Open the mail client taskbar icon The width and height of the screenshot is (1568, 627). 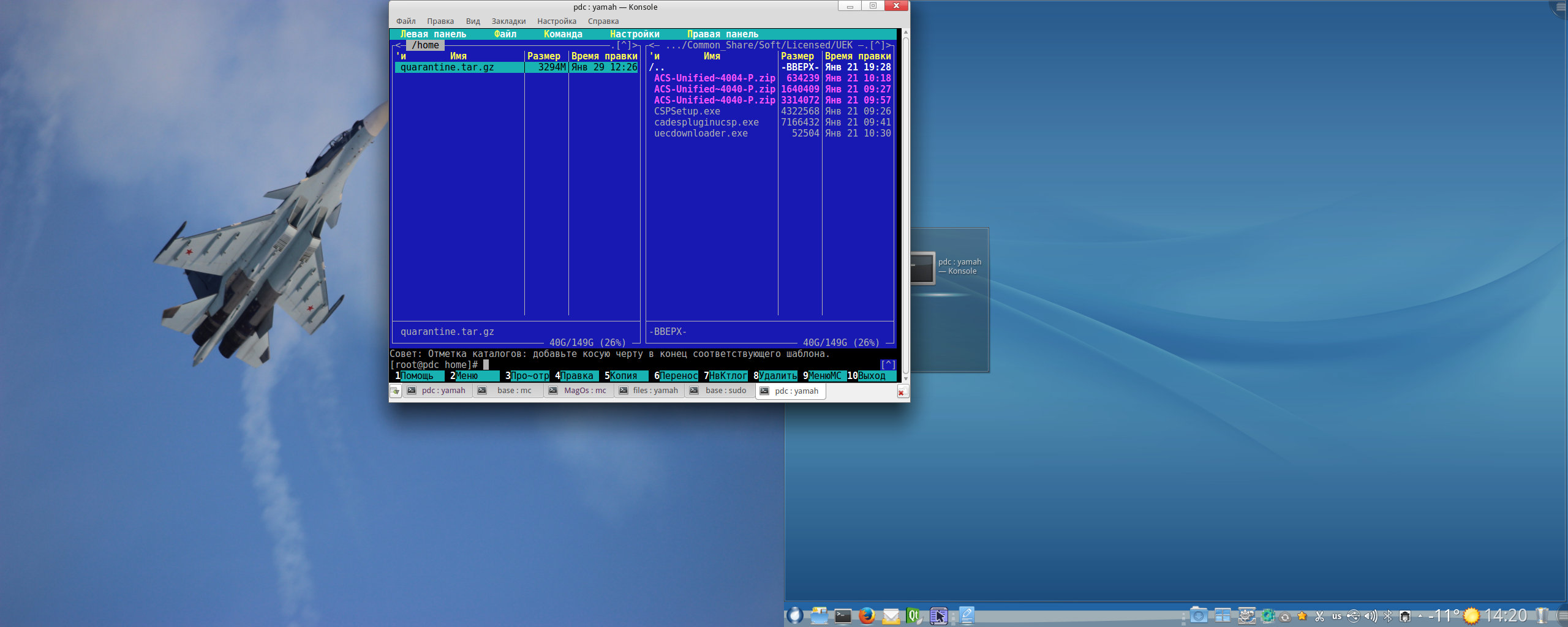[x=891, y=615]
